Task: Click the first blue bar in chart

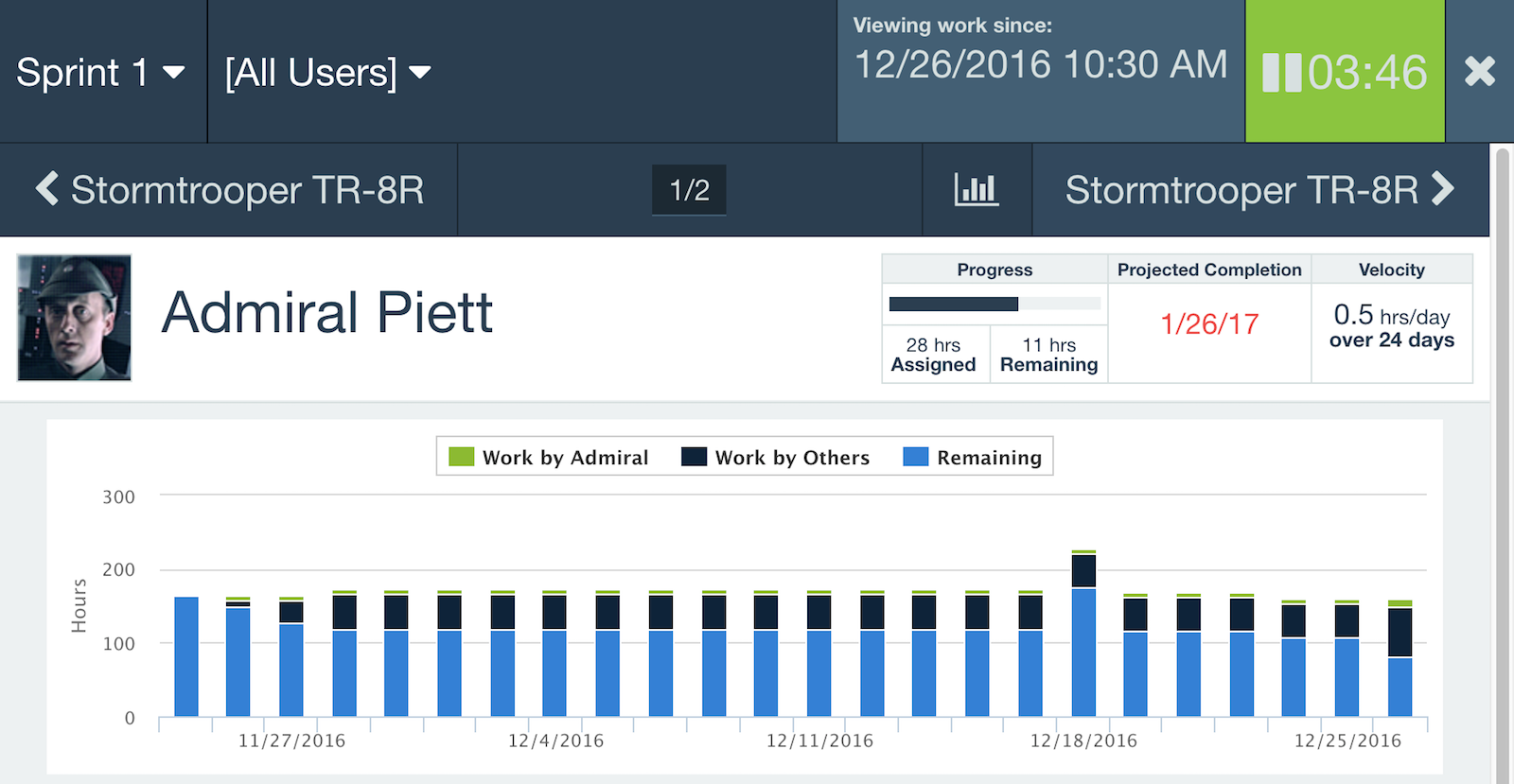Action: point(186,656)
